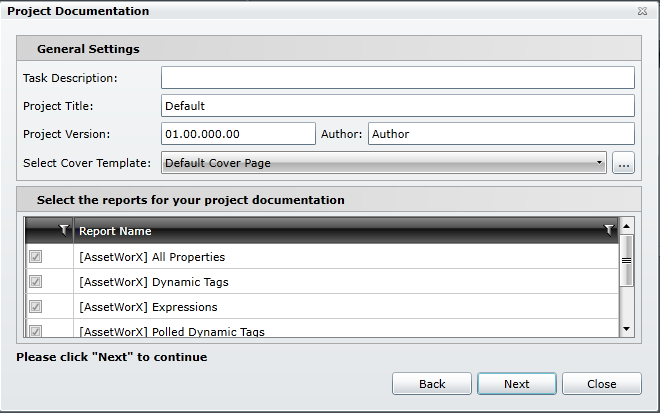Image resolution: width=660 pixels, height=413 pixels.
Task: Toggle the All Properties report checkbox
Action: tap(36, 257)
